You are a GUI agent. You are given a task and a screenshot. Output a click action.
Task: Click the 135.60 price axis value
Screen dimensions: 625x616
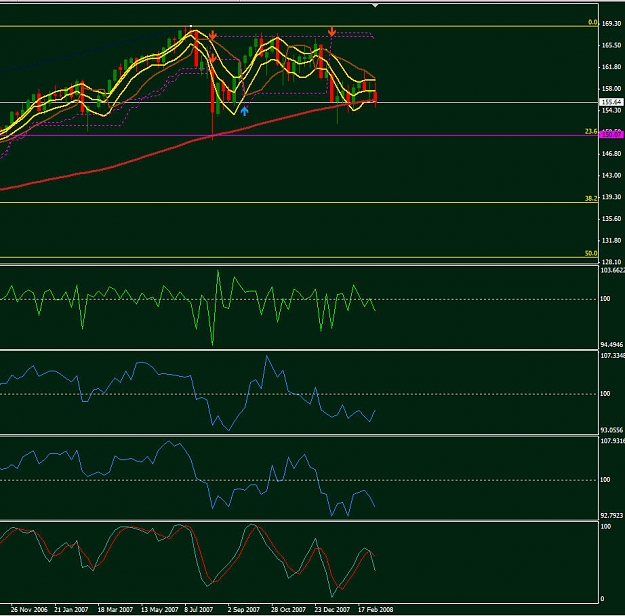[611, 219]
